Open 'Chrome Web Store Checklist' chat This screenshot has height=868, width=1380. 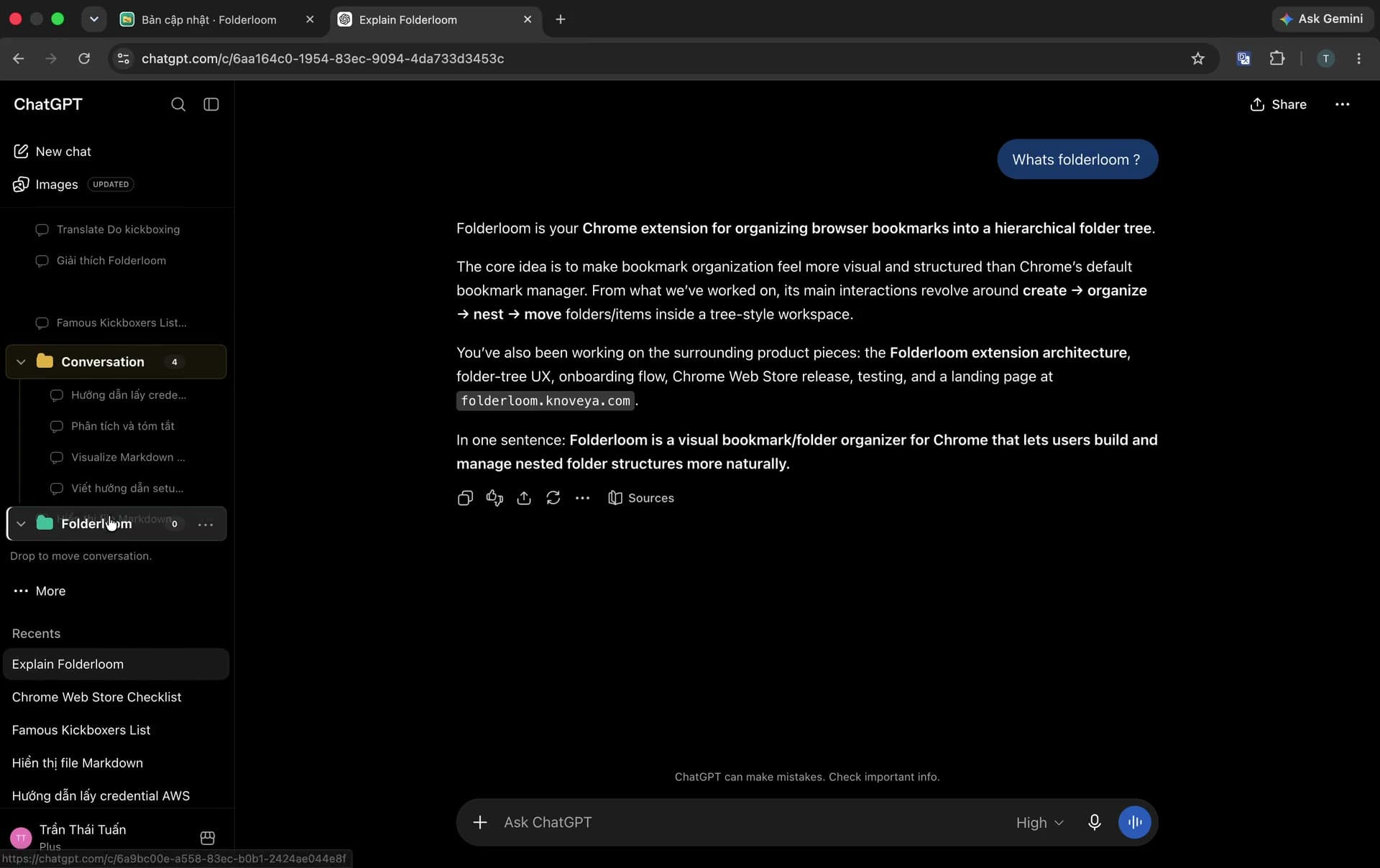[116, 698]
